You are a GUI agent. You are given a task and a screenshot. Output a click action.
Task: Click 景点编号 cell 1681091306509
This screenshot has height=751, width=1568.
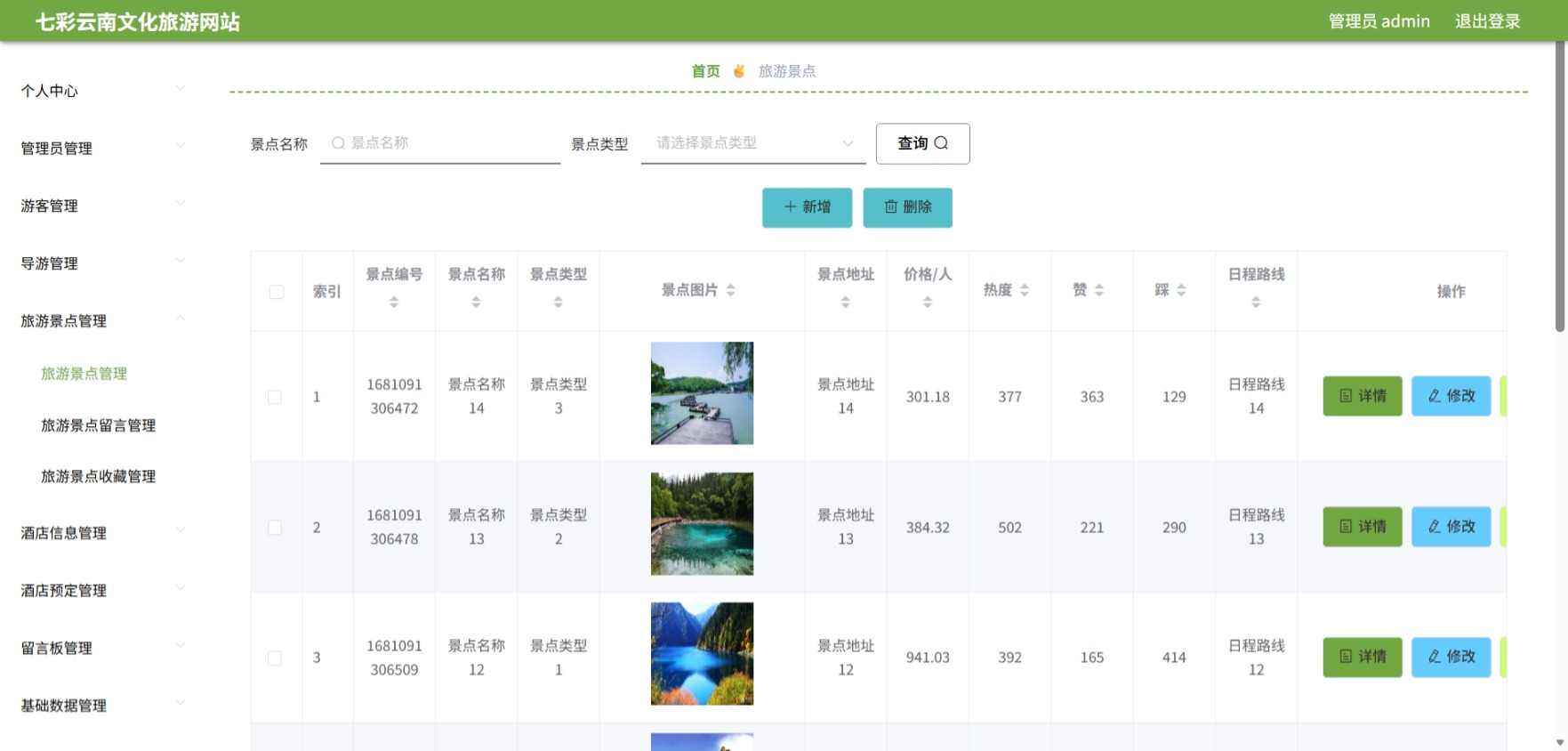[394, 658]
